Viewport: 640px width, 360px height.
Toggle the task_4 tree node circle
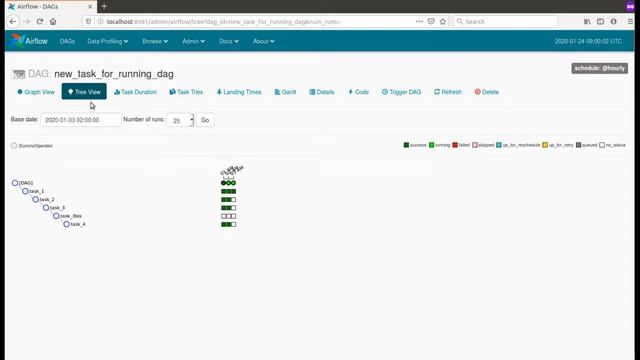coord(67,224)
